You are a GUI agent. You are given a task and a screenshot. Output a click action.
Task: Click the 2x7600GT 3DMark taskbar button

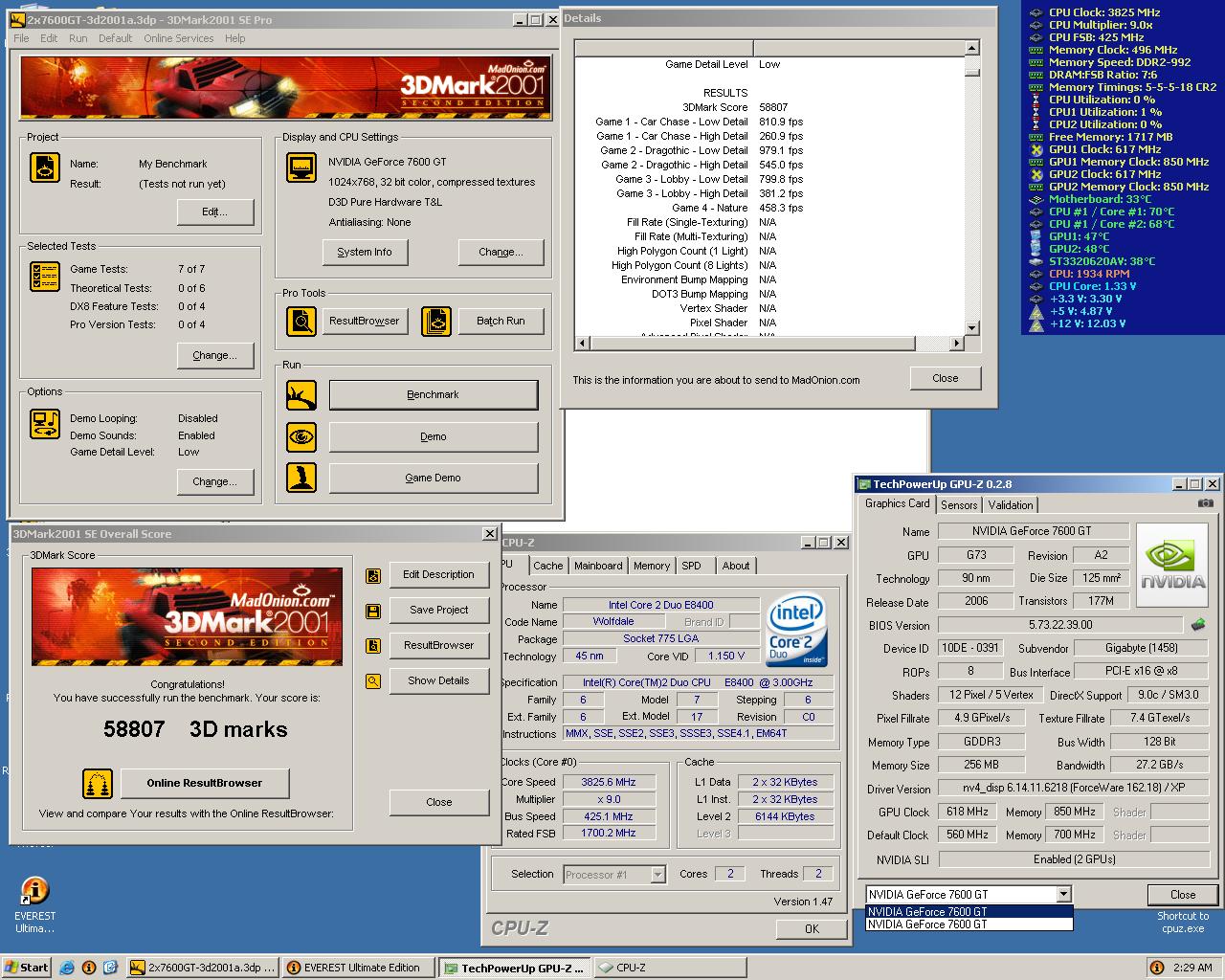tap(202, 968)
